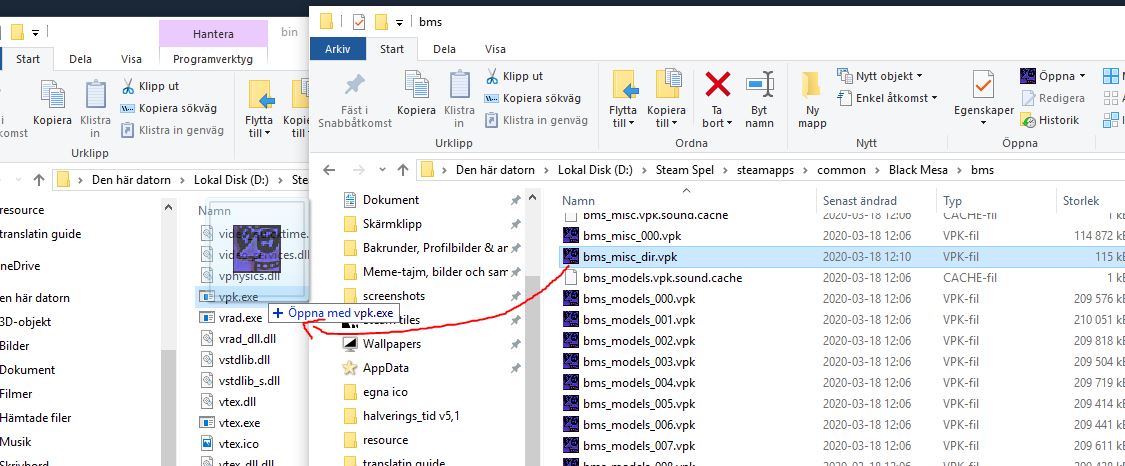Click Kopiera icon in bms window ribbon
The height and width of the screenshot is (466, 1125).
[416, 86]
